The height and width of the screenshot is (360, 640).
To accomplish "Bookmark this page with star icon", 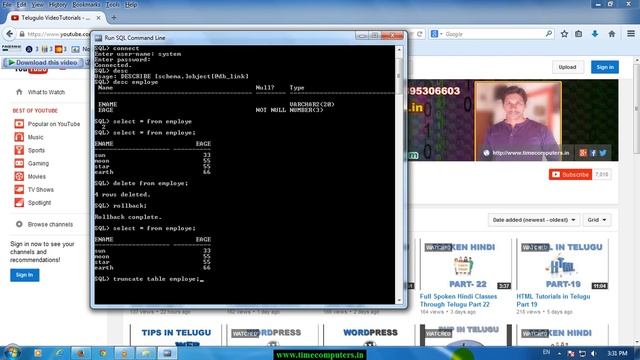I will pos(564,34).
